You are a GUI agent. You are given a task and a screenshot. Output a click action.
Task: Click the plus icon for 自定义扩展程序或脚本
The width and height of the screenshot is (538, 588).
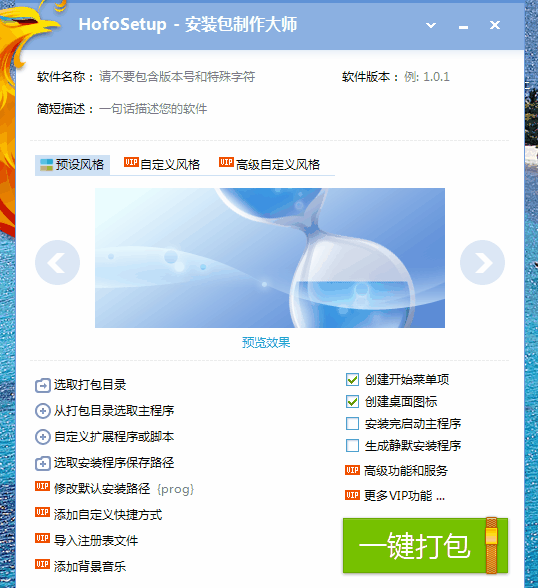point(43,437)
